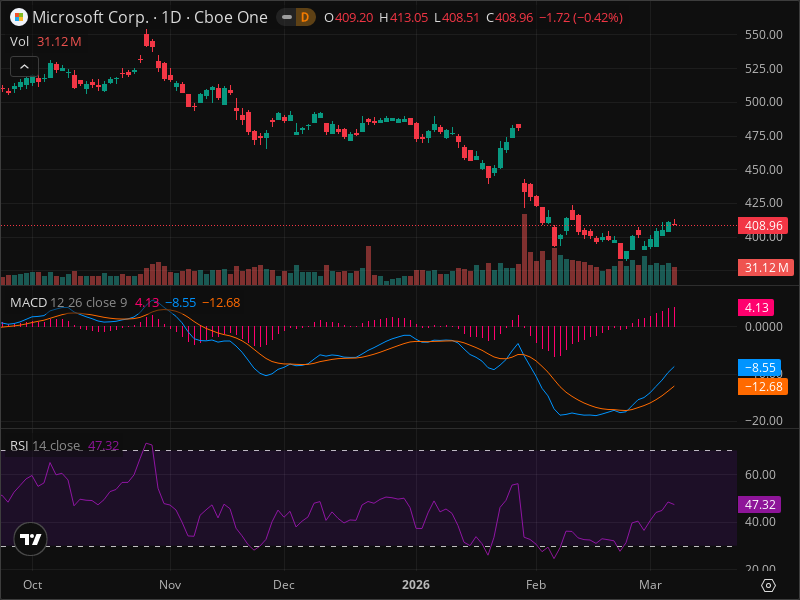Click the Dec label on time axis
This screenshot has height=600, width=800.
click(x=284, y=585)
